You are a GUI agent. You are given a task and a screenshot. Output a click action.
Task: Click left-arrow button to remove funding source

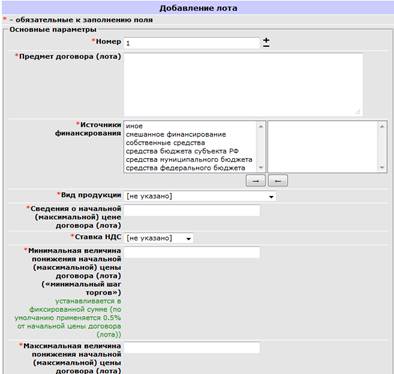point(278,181)
